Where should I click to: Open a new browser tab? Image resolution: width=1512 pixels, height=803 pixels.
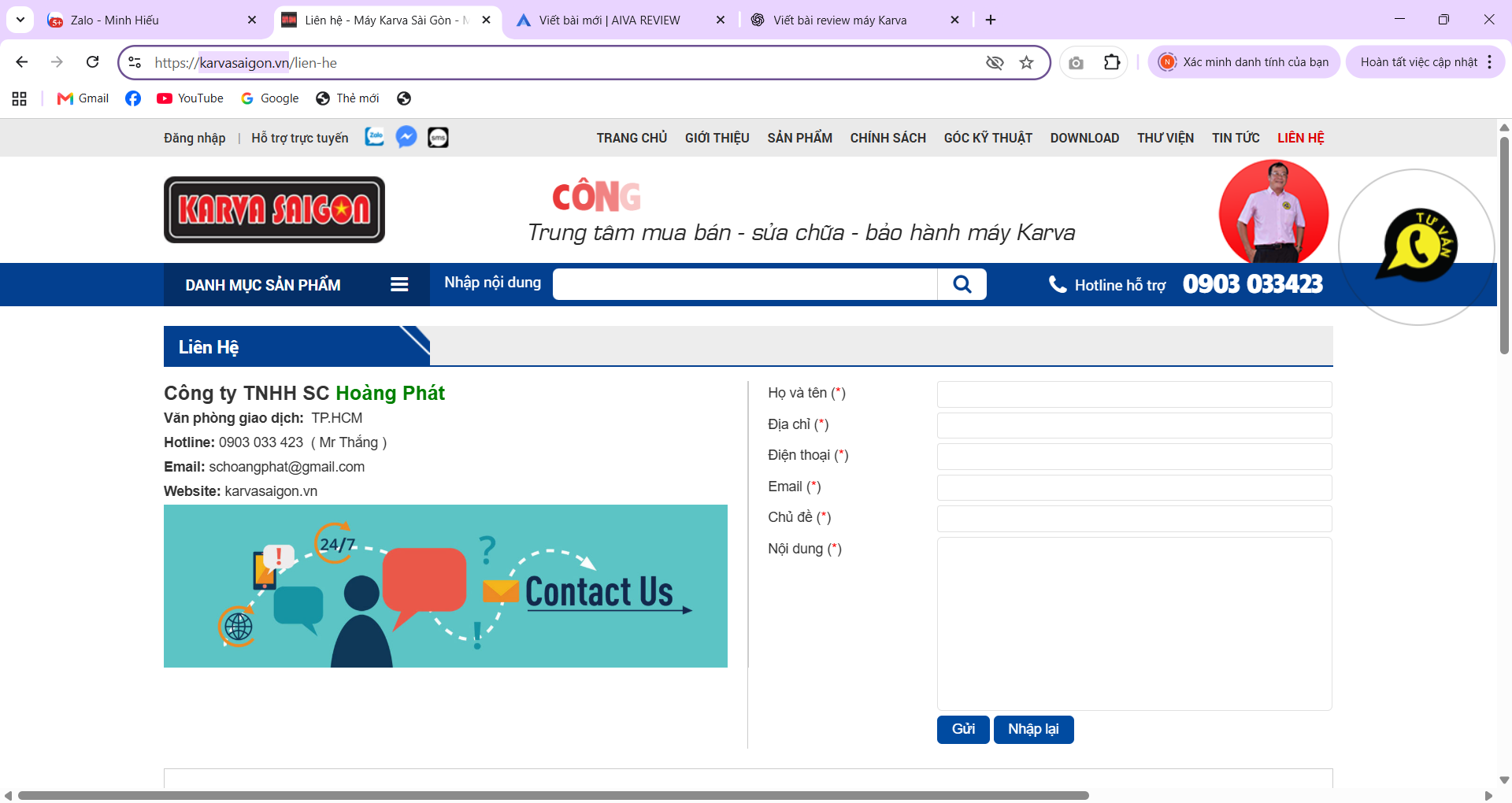pos(991,20)
